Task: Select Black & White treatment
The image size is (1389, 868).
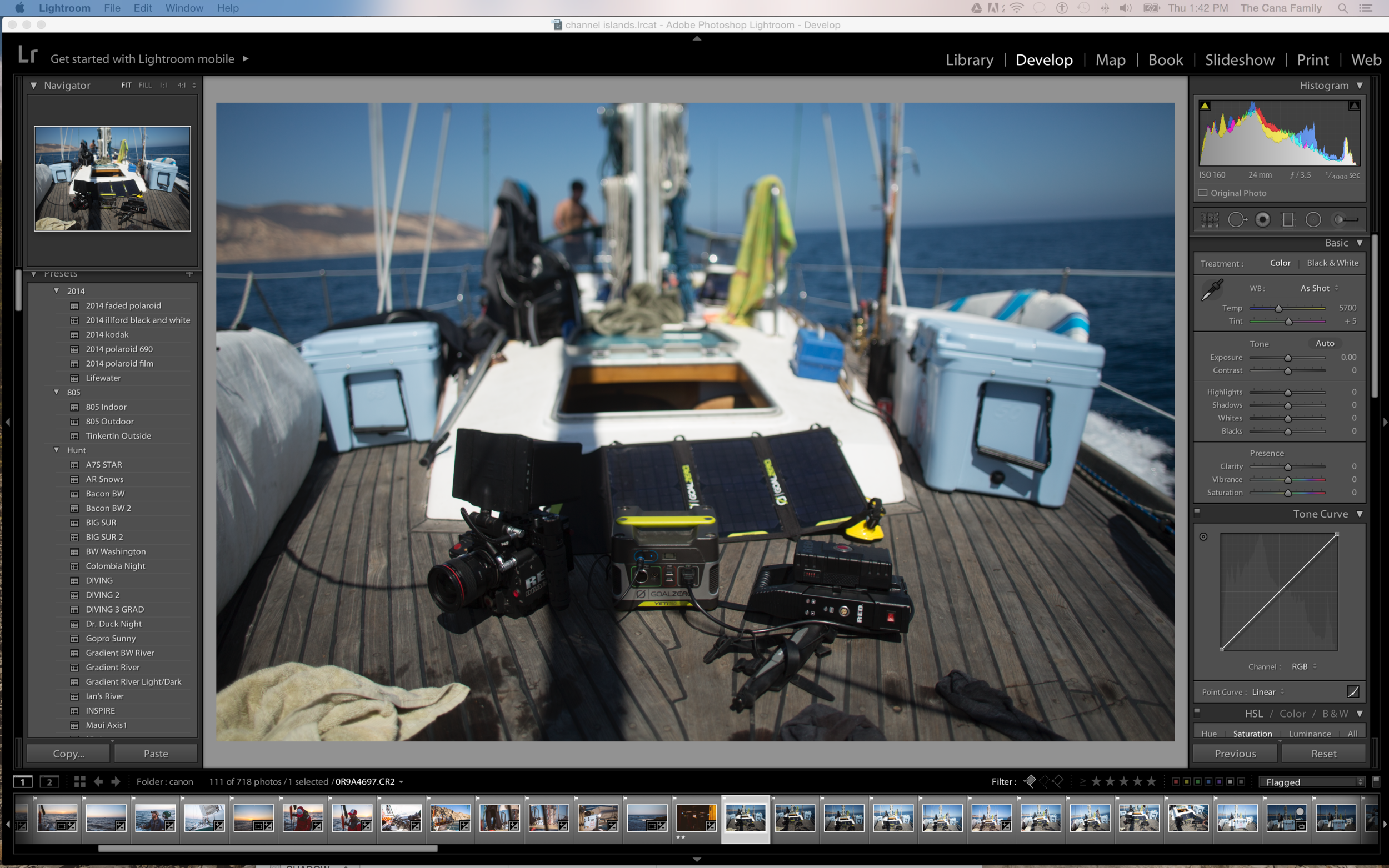Action: 1333,263
